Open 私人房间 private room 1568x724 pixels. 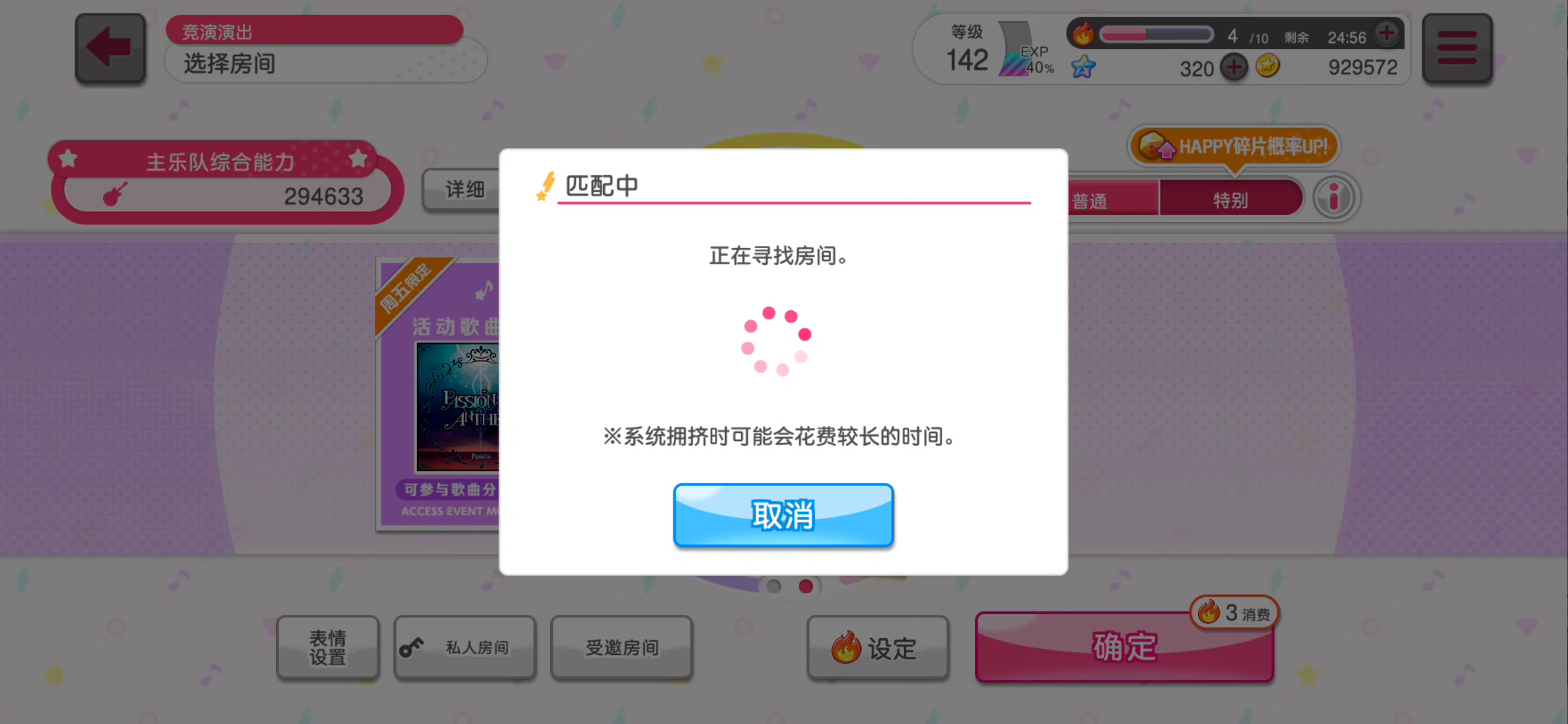point(465,648)
